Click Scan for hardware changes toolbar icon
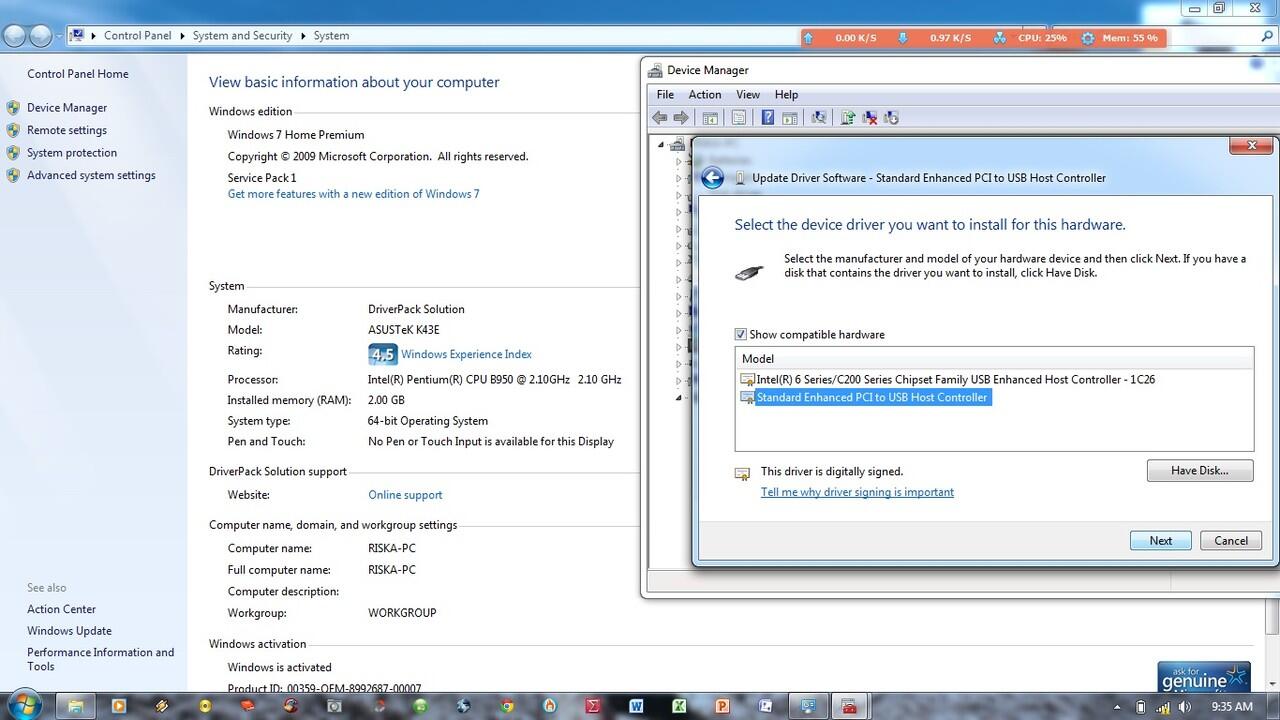The height and width of the screenshot is (720, 1280). coord(819,118)
